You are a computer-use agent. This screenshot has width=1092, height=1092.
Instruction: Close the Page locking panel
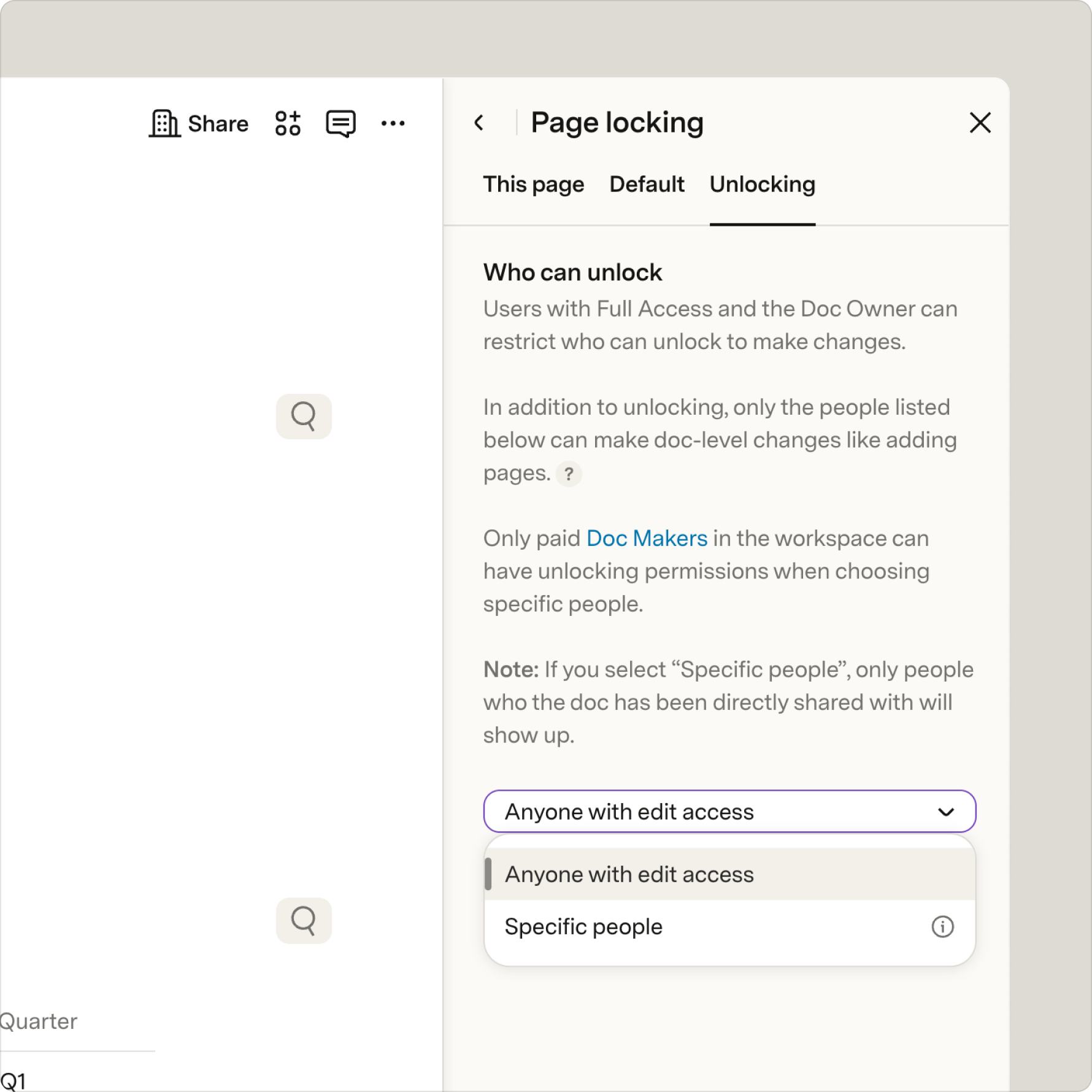[980, 123]
